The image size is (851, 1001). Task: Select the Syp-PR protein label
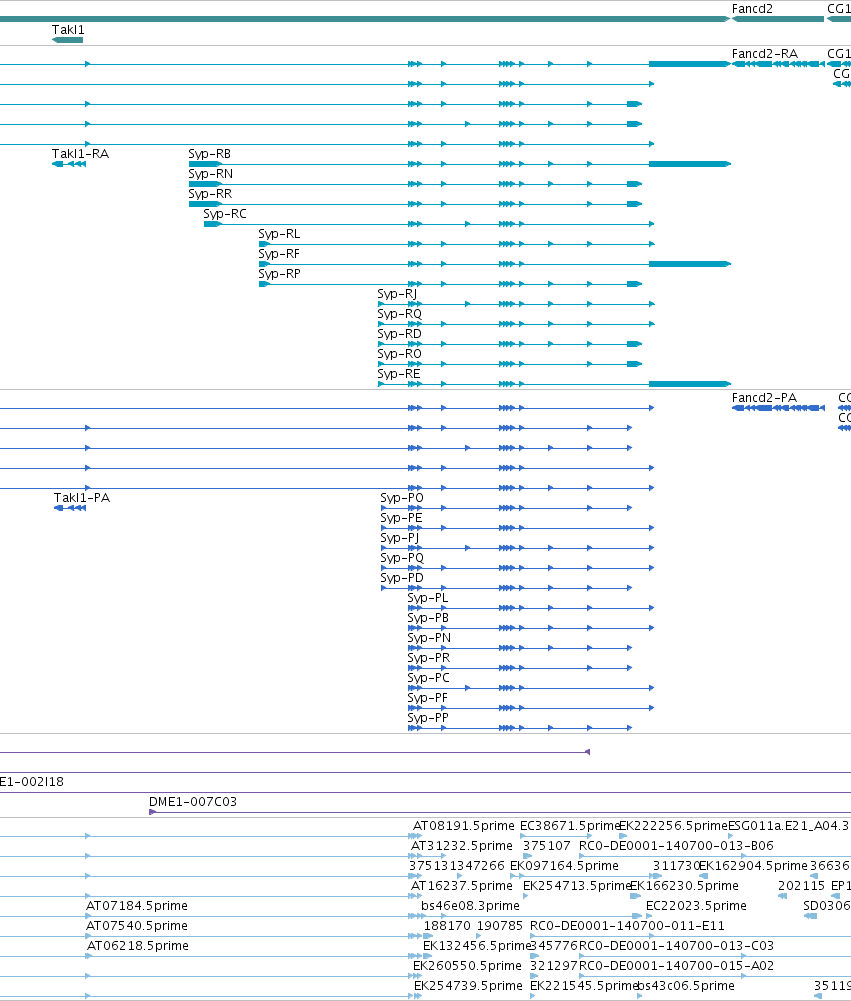428,658
